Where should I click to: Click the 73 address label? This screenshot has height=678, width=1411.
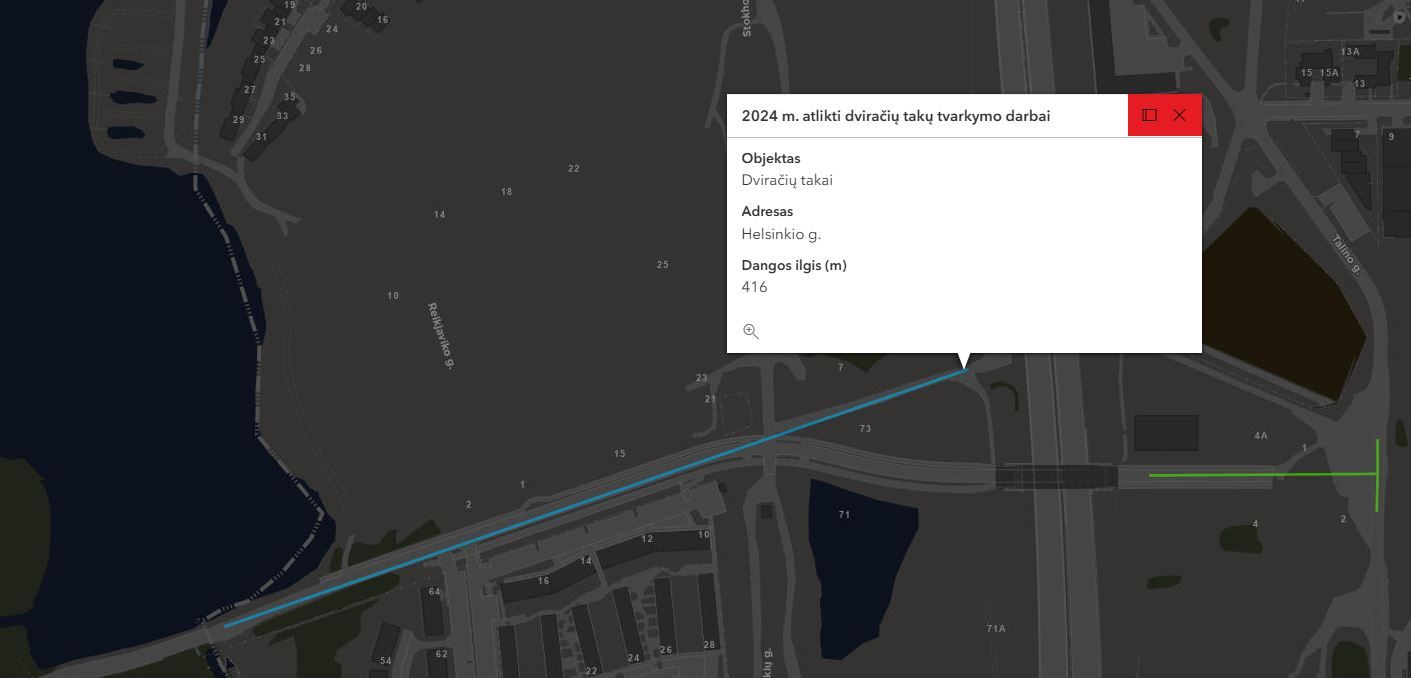pos(865,428)
